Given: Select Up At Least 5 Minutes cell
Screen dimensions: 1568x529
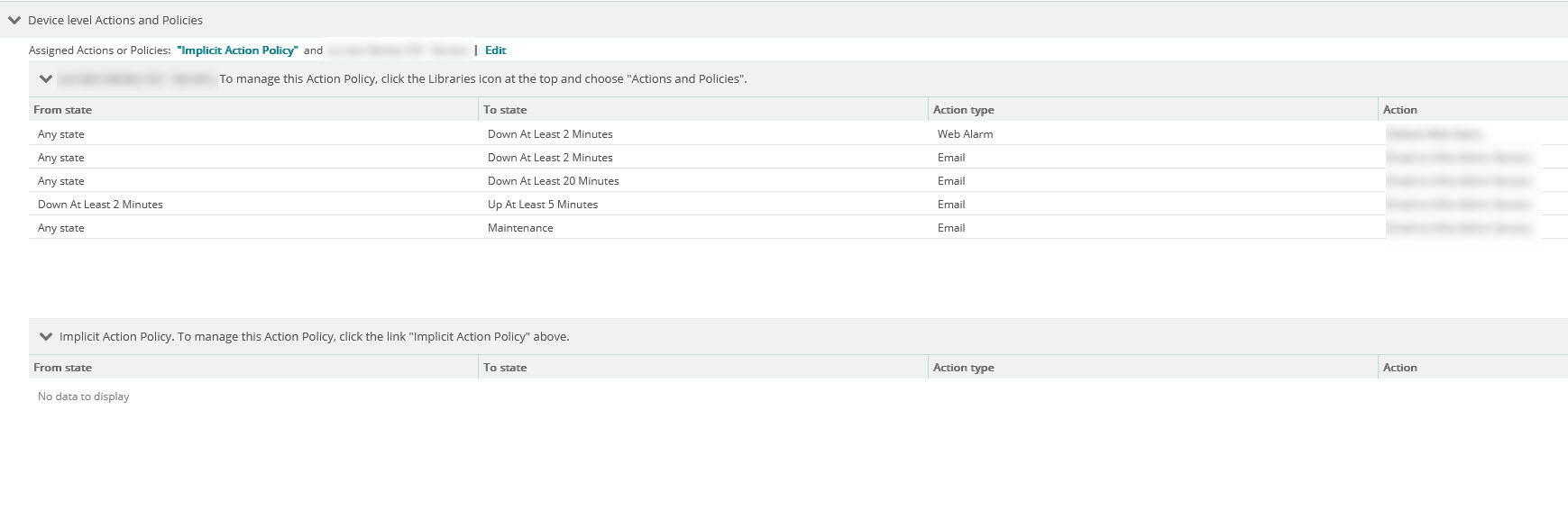Looking at the screenshot, I should 543,205.
